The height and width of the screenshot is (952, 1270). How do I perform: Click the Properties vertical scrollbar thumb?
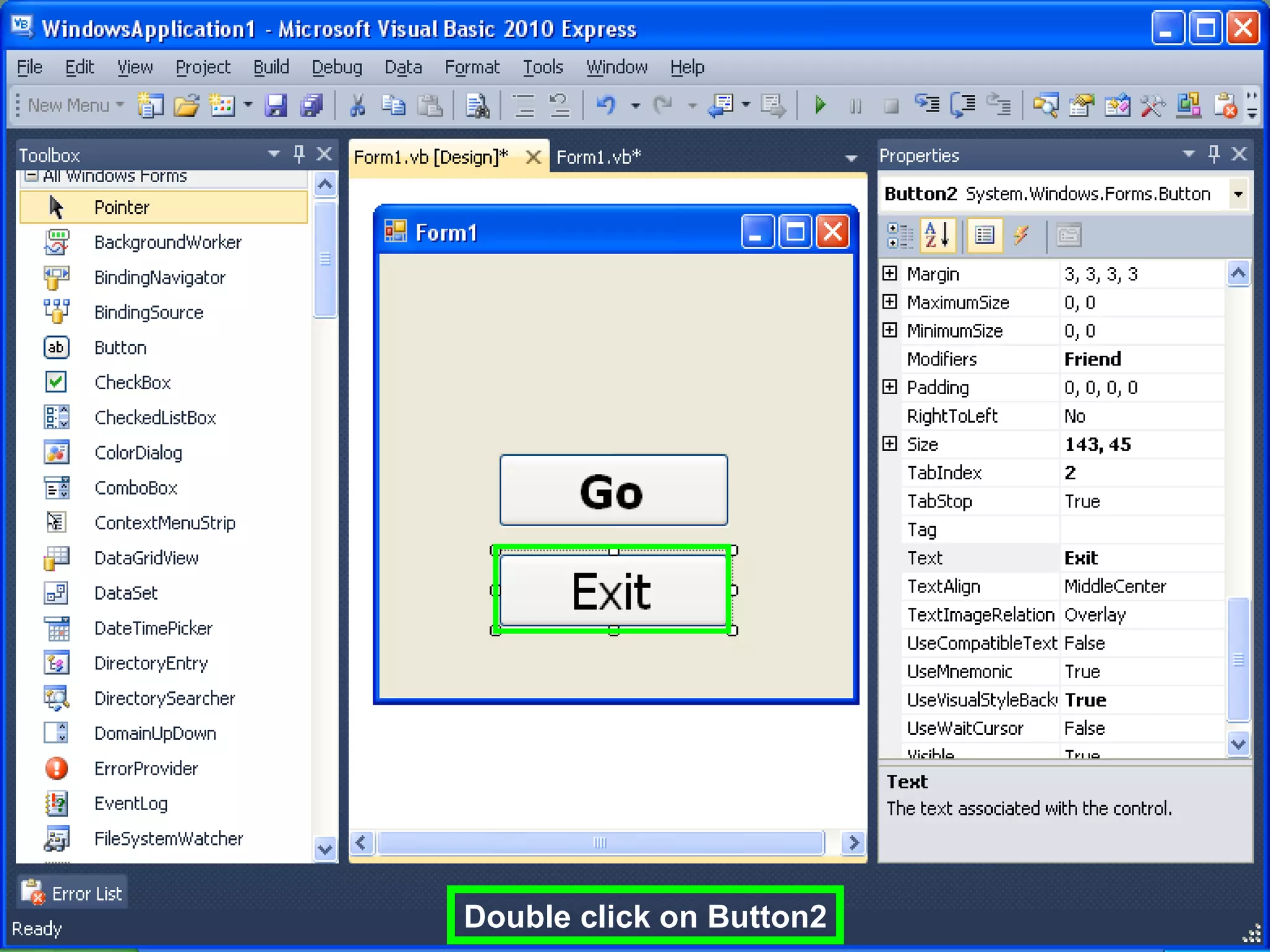[1238, 660]
